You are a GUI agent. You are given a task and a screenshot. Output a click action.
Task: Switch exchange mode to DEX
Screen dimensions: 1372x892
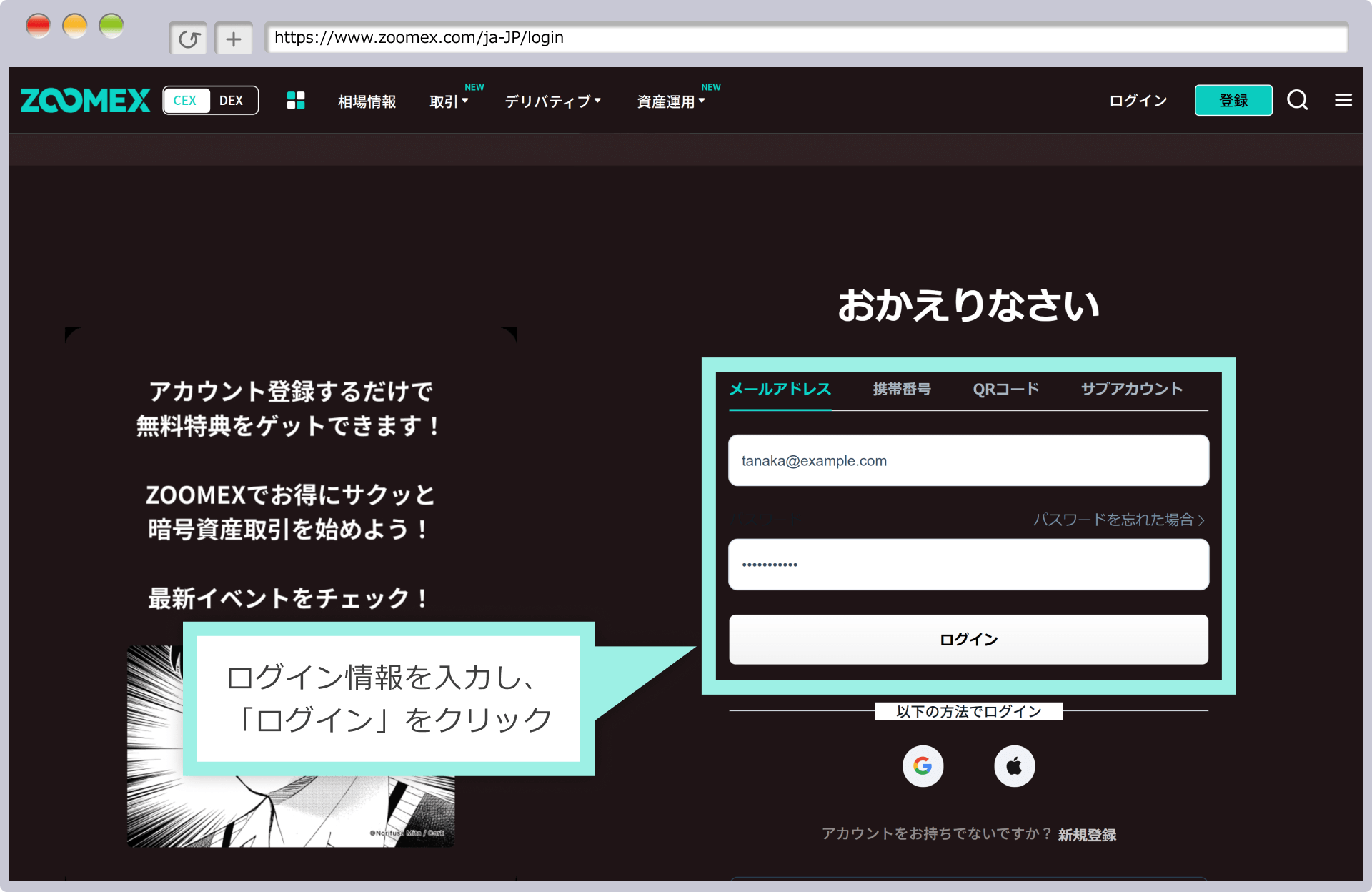coord(232,101)
